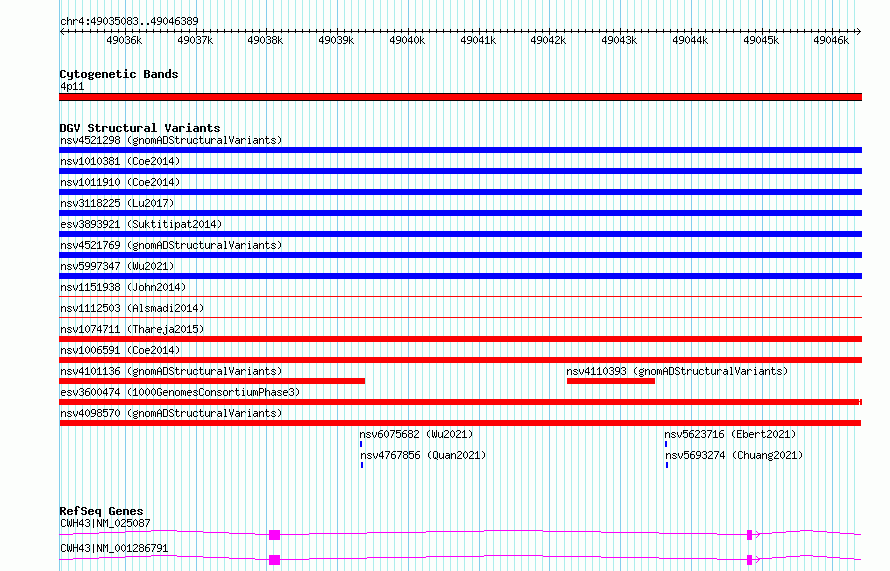890x571 pixels.
Task: Click the short red bar under nsv4110393
Action: pyautogui.click(x=611, y=381)
